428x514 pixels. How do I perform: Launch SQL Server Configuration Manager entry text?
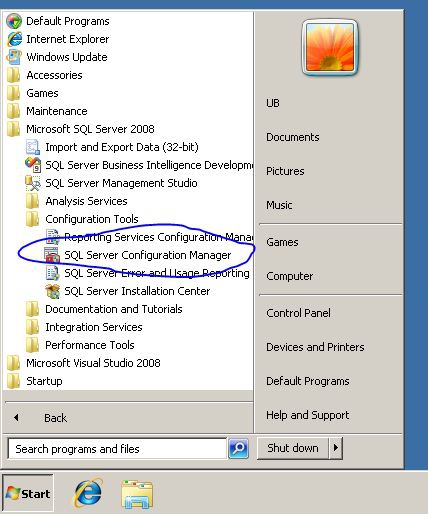(x=148, y=255)
